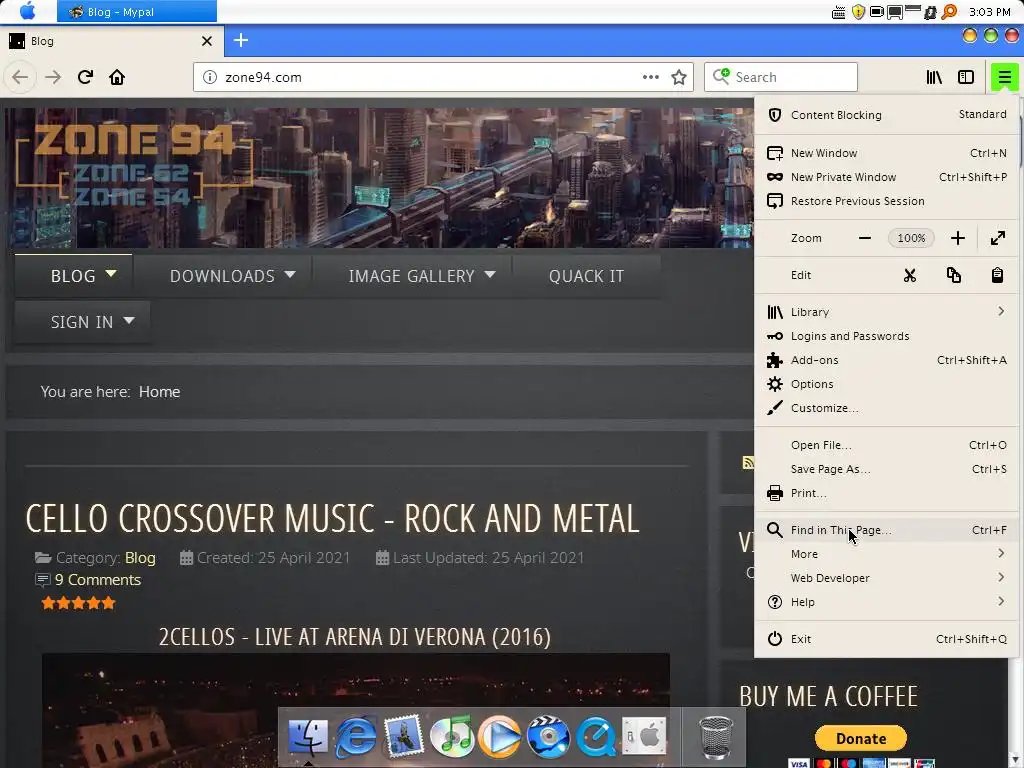Click the Zone 94 site logo

tap(135, 165)
